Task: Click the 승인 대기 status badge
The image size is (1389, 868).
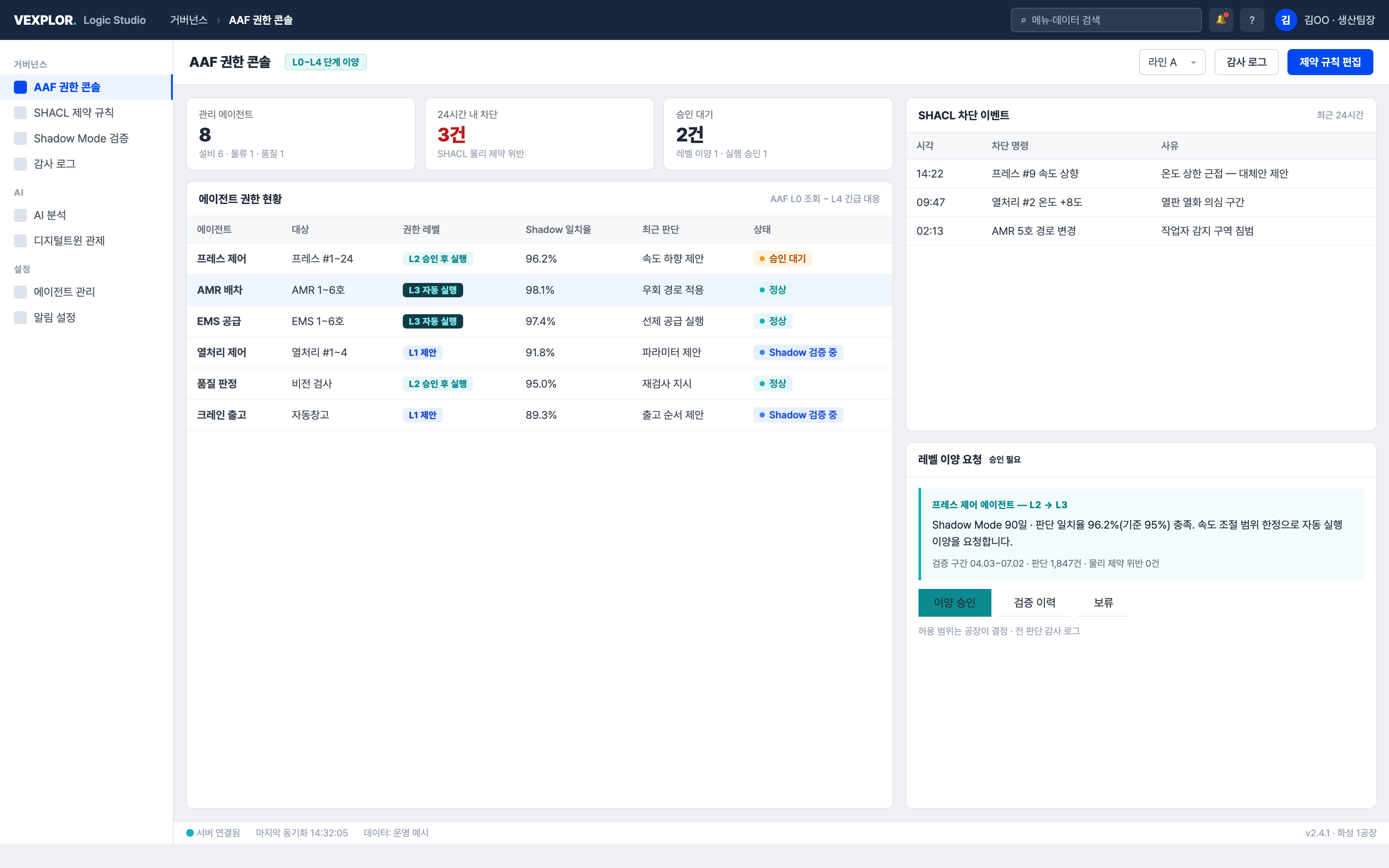Action: 782,259
